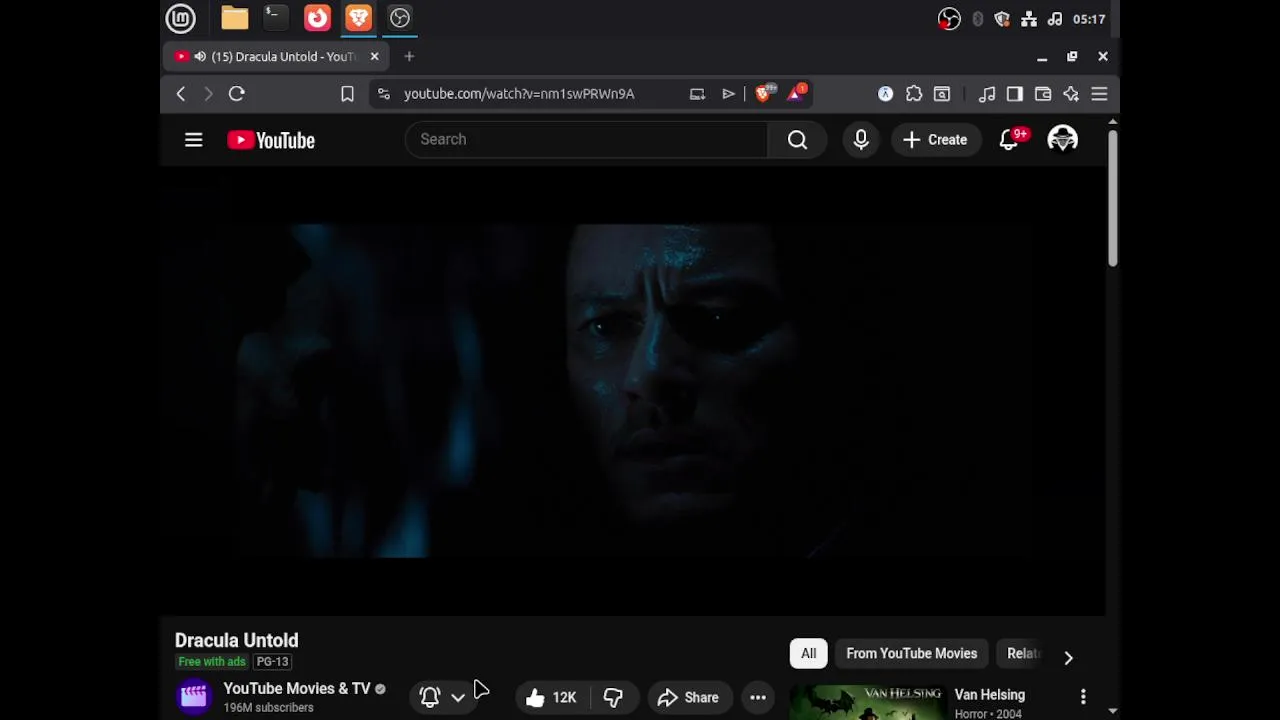Click the magnifier search button

(x=797, y=140)
